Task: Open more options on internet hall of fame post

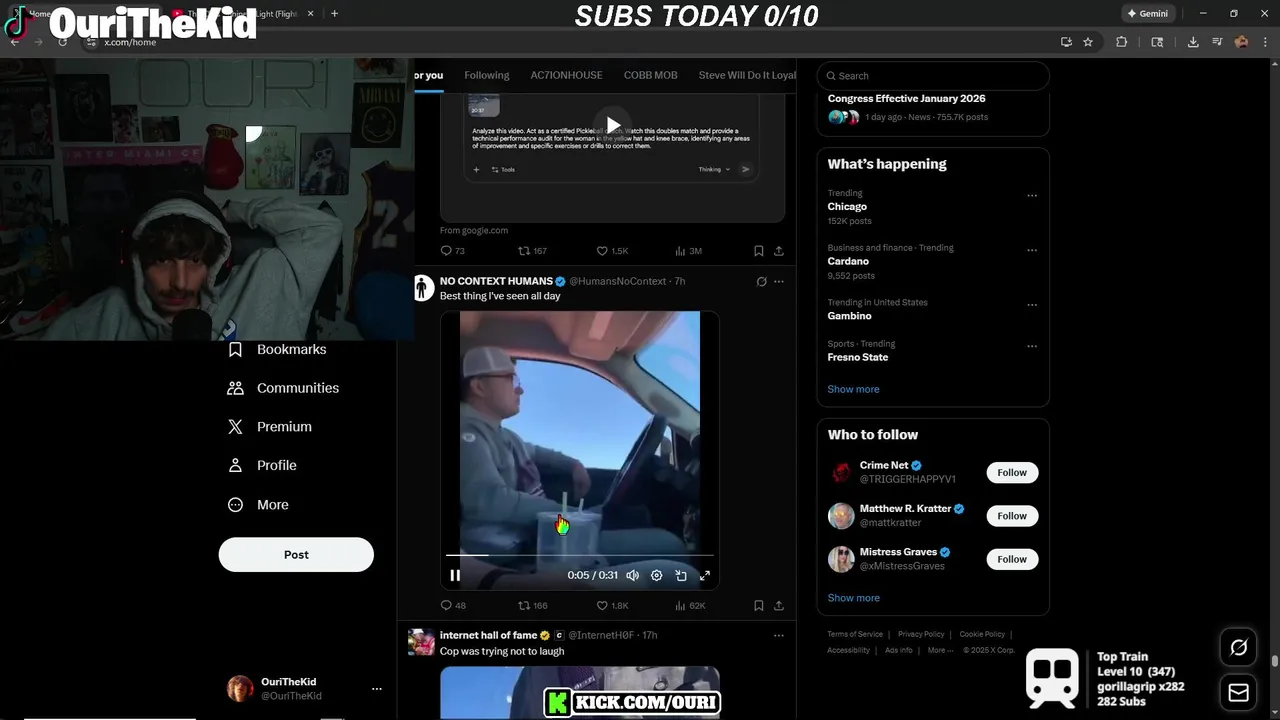Action: (x=779, y=635)
